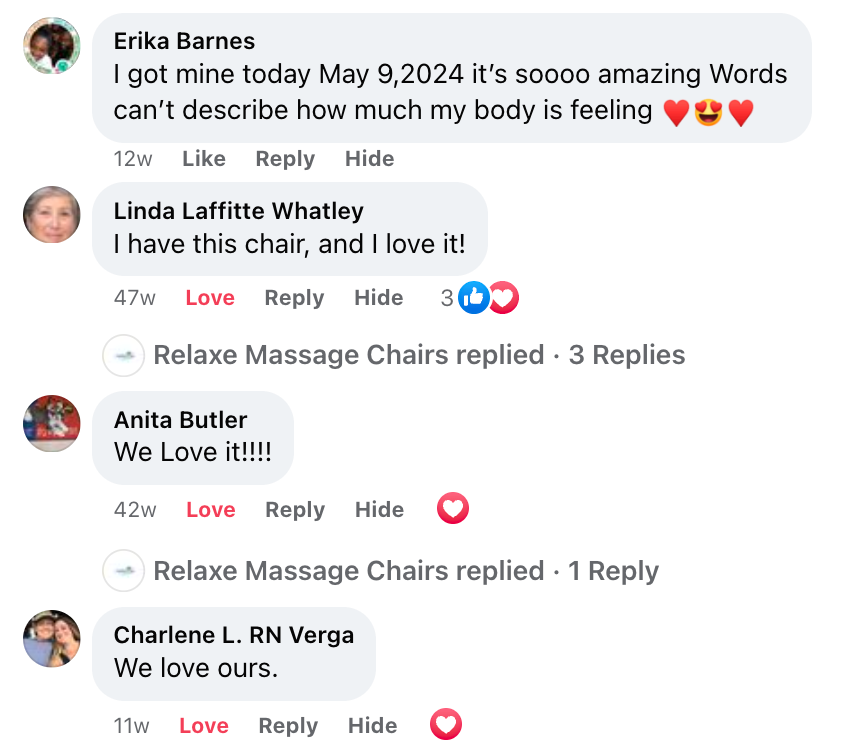
Task: Toggle Love on Linda Laffitte Whatley's comment
Action: [210, 298]
